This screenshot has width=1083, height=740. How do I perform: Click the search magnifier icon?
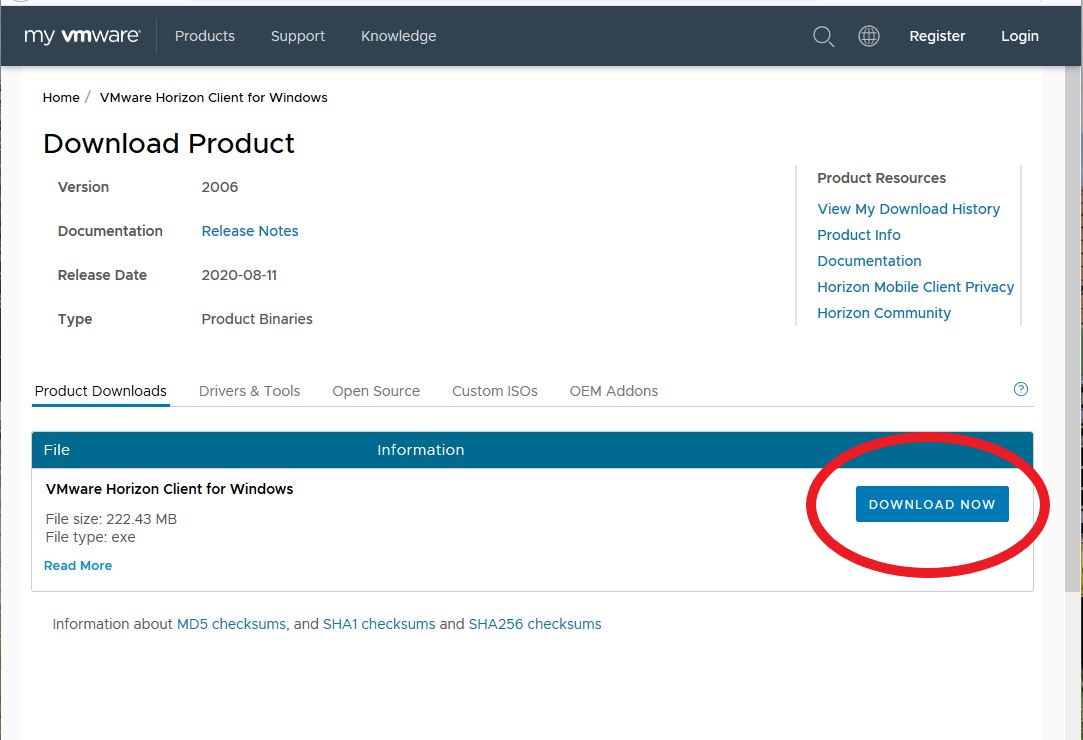click(x=823, y=37)
